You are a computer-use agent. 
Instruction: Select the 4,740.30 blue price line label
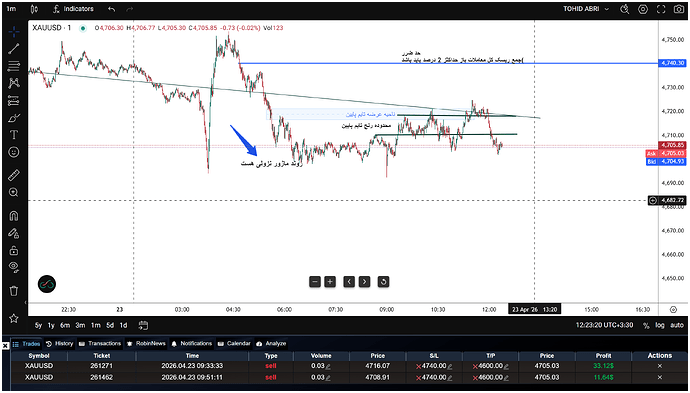pos(672,63)
